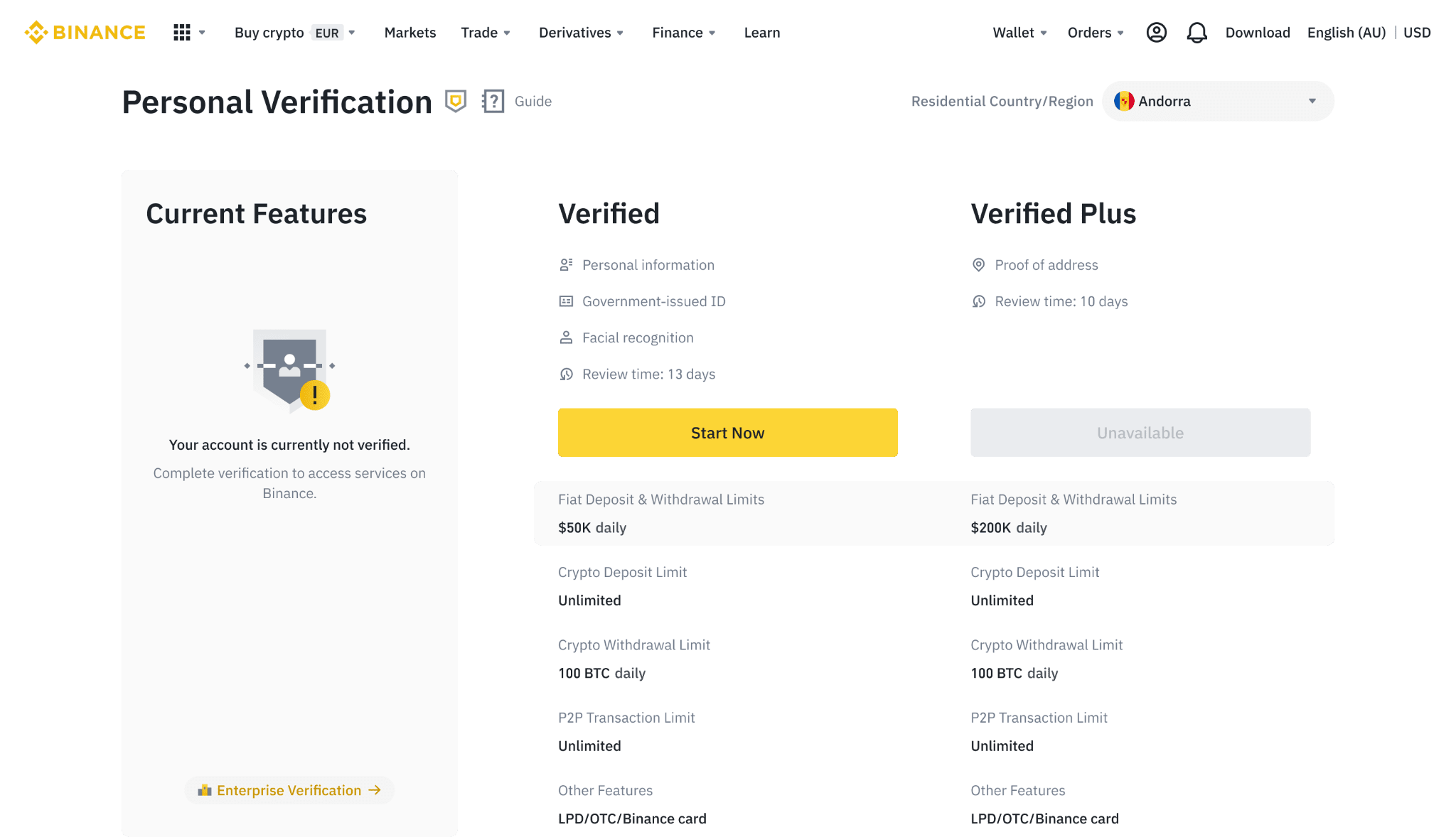Select the Markets menu item
Image resolution: width=1456 pixels, height=837 pixels.
[x=410, y=32]
